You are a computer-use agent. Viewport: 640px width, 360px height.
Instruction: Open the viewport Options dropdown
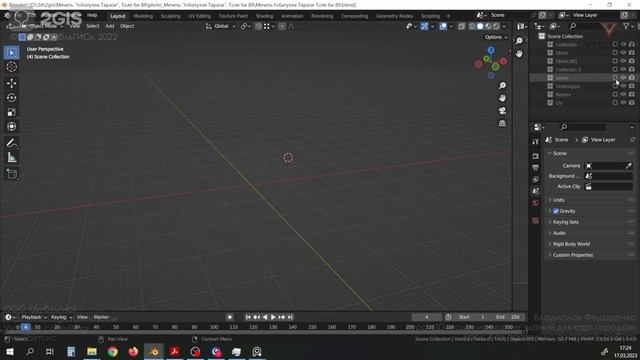[x=496, y=37]
